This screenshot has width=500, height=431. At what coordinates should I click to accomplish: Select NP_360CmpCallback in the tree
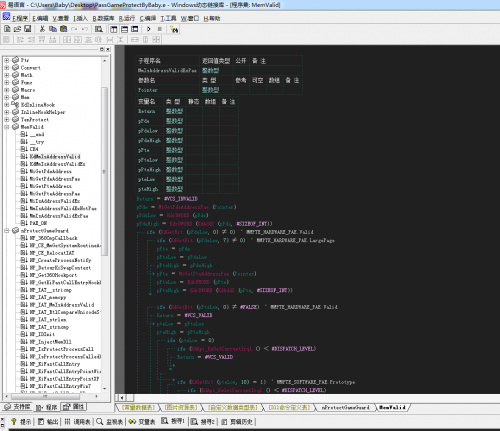pos(53,238)
